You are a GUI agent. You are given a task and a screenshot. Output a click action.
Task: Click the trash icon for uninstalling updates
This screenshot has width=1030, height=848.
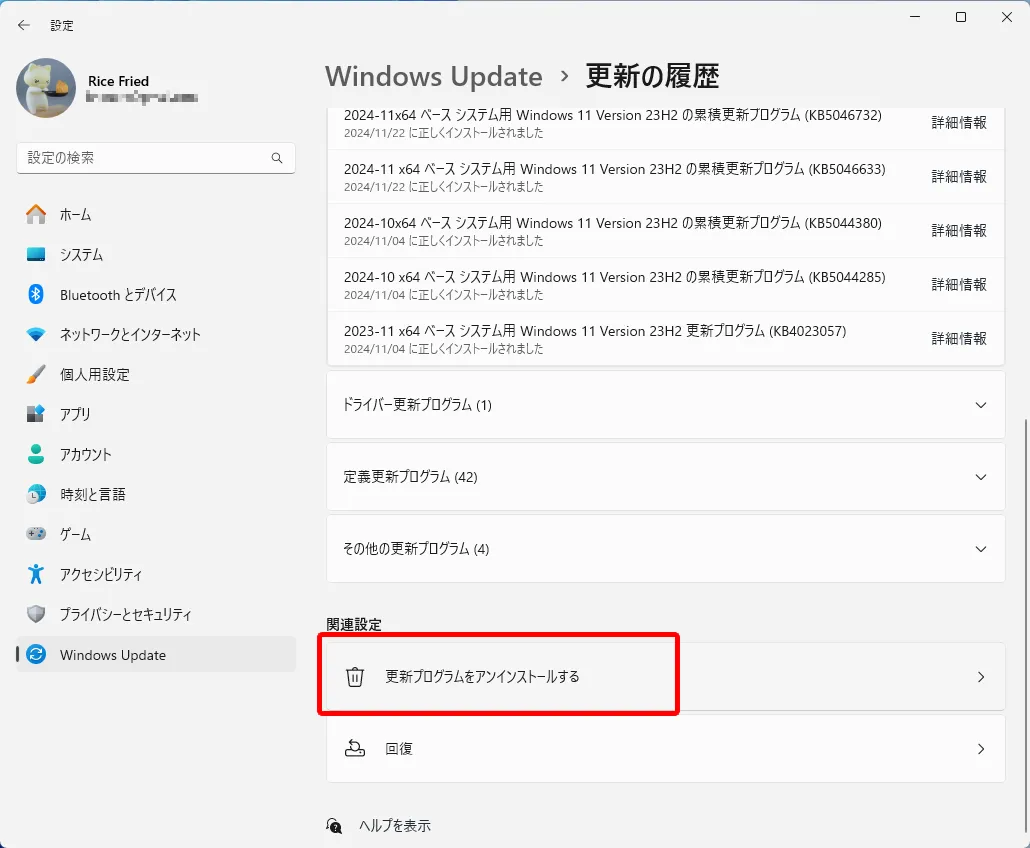tap(355, 677)
